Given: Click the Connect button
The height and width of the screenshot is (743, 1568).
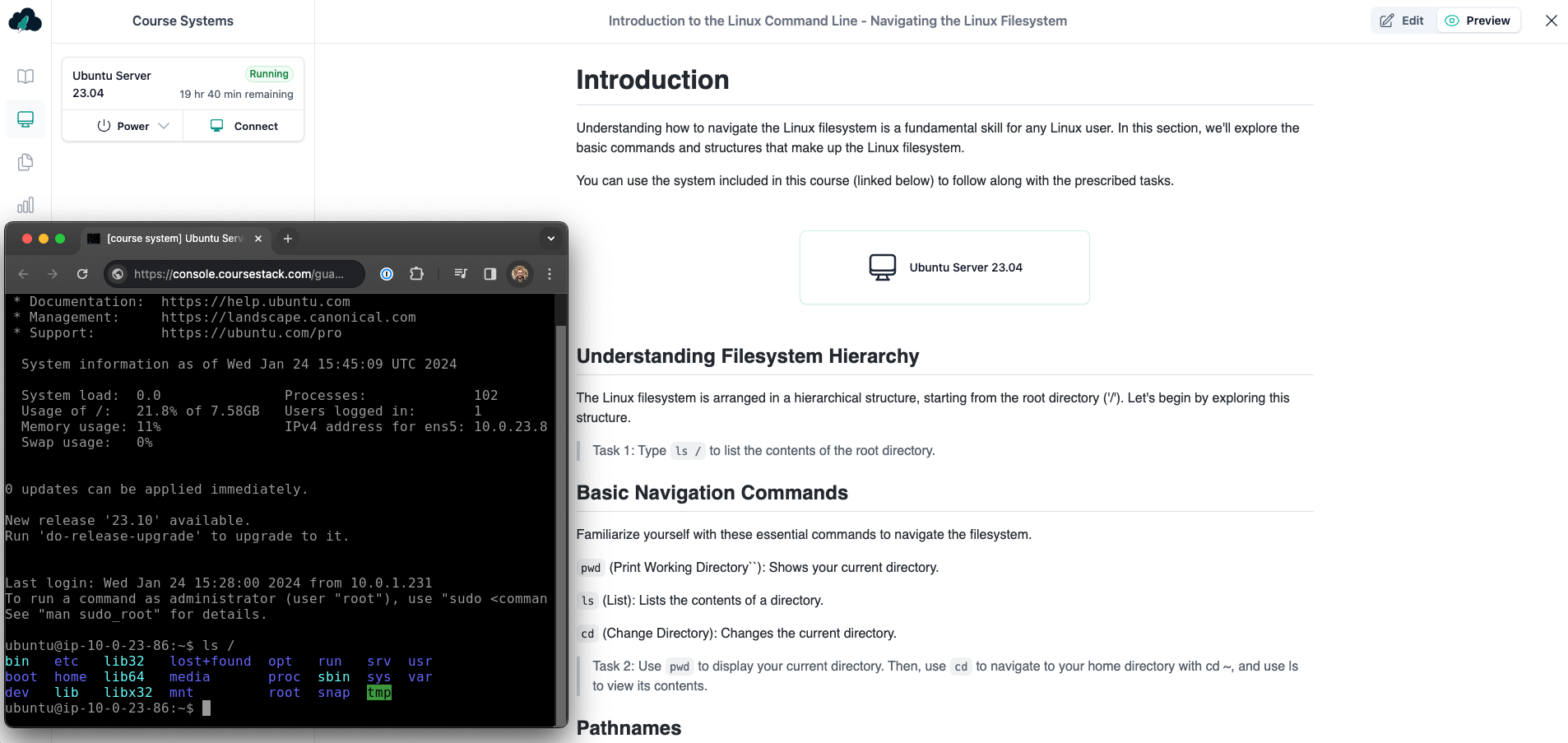Looking at the screenshot, I should (x=244, y=126).
